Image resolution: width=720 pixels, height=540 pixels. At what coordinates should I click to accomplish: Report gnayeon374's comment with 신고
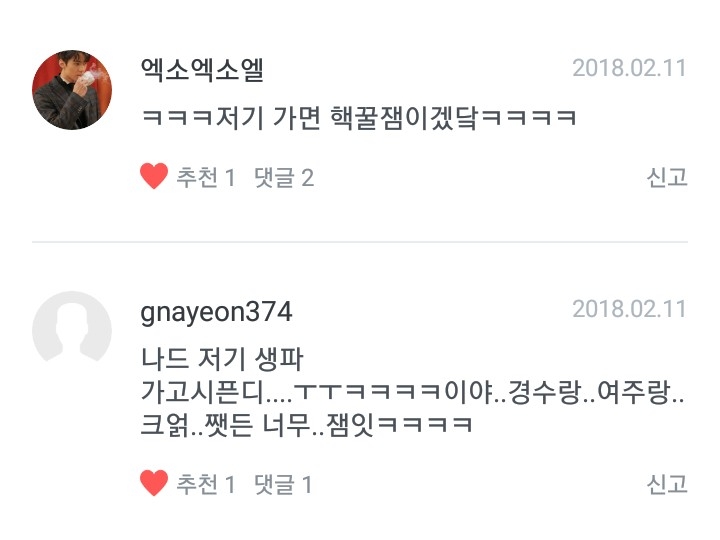[x=667, y=484]
